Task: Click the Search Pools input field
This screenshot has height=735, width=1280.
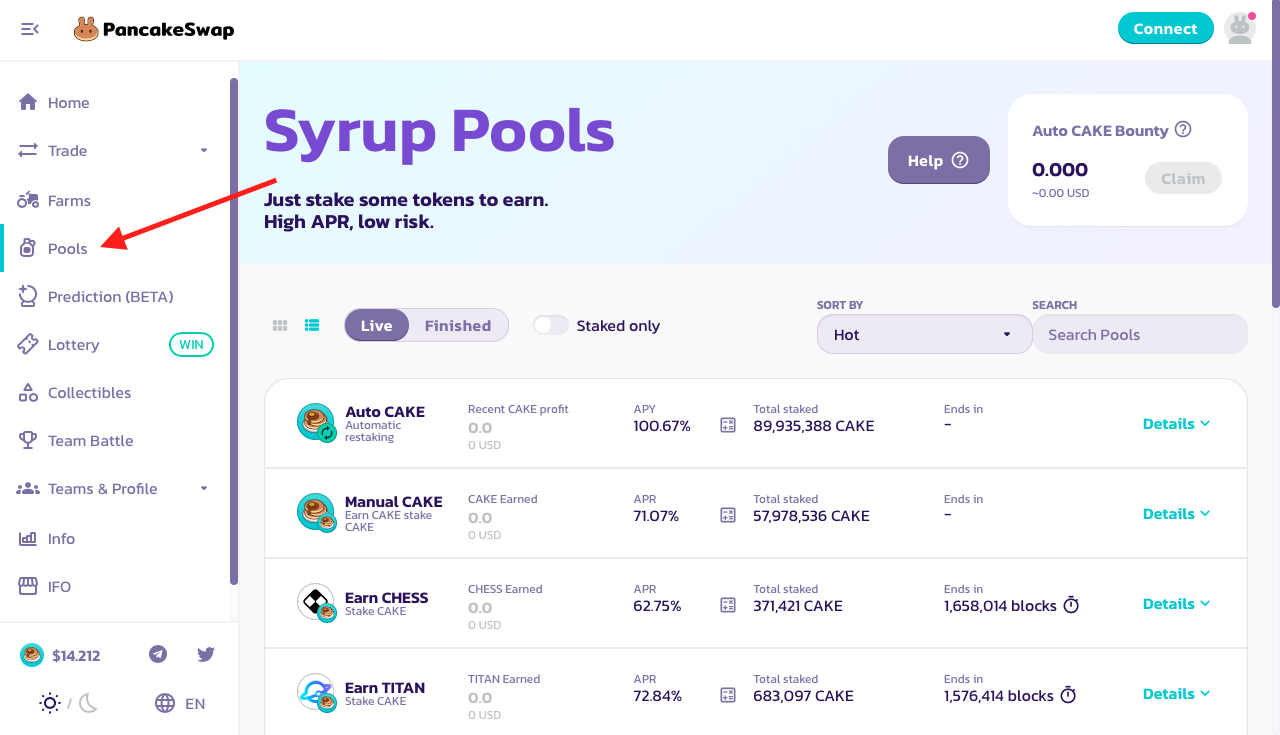Action: coord(1140,334)
